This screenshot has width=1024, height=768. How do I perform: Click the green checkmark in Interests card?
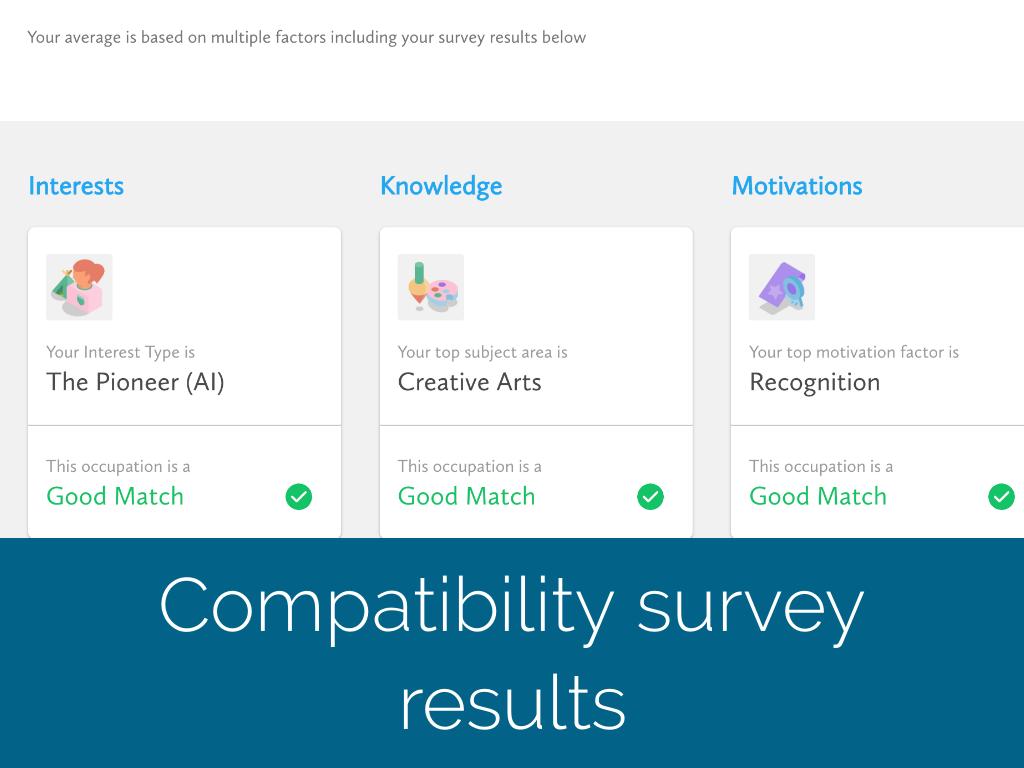click(x=299, y=497)
